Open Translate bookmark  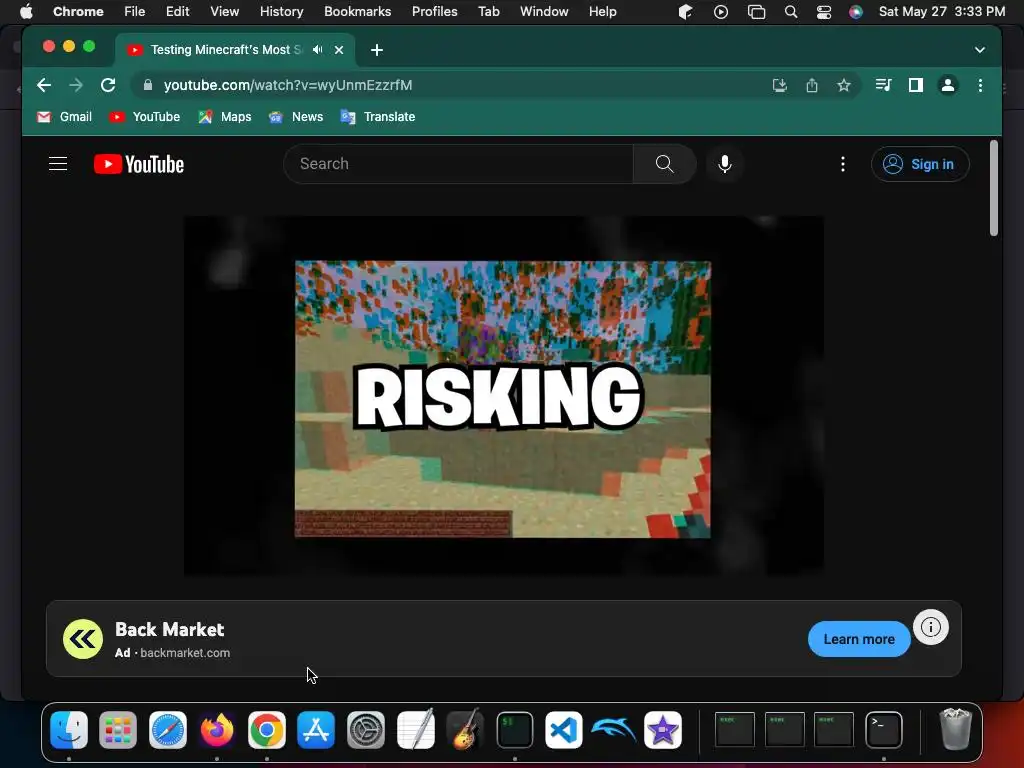(x=377, y=117)
